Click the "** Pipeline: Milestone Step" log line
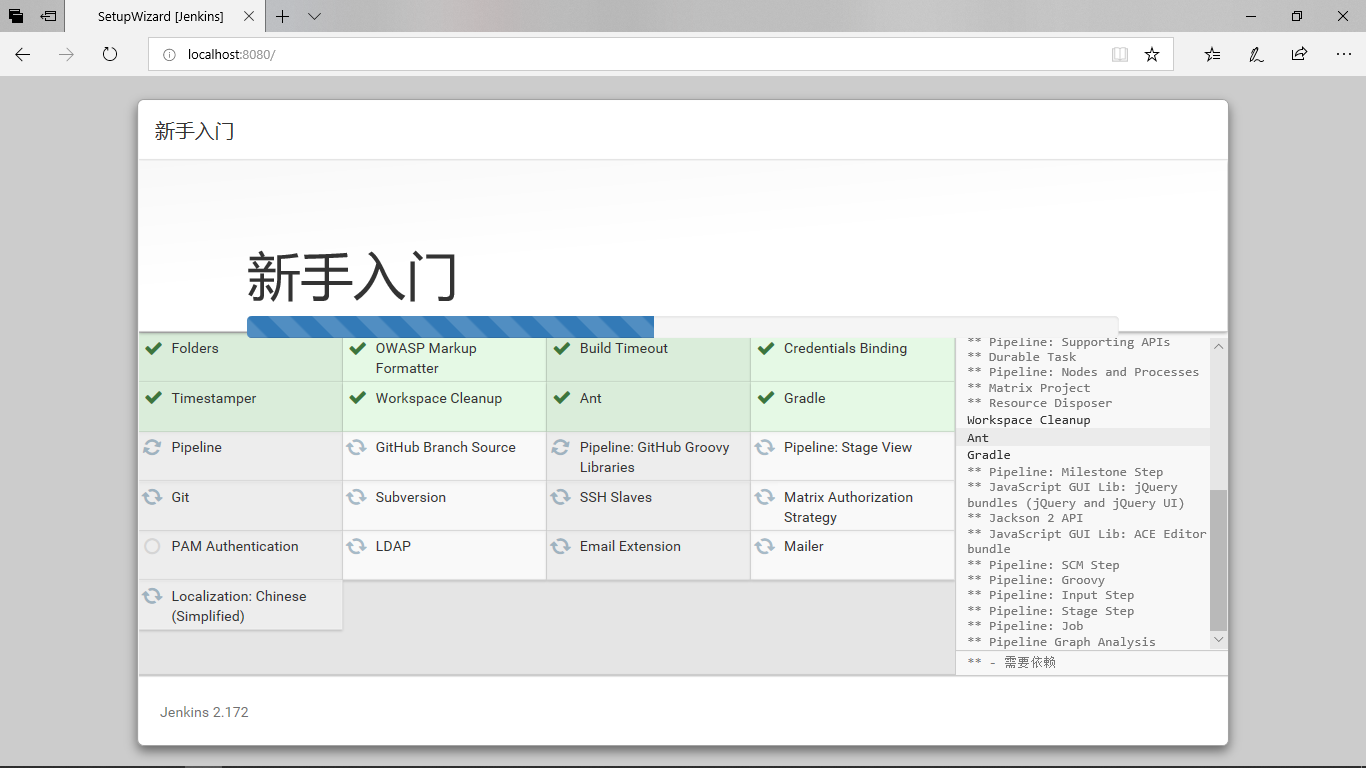1366x768 pixels. tap(1065, 472)
